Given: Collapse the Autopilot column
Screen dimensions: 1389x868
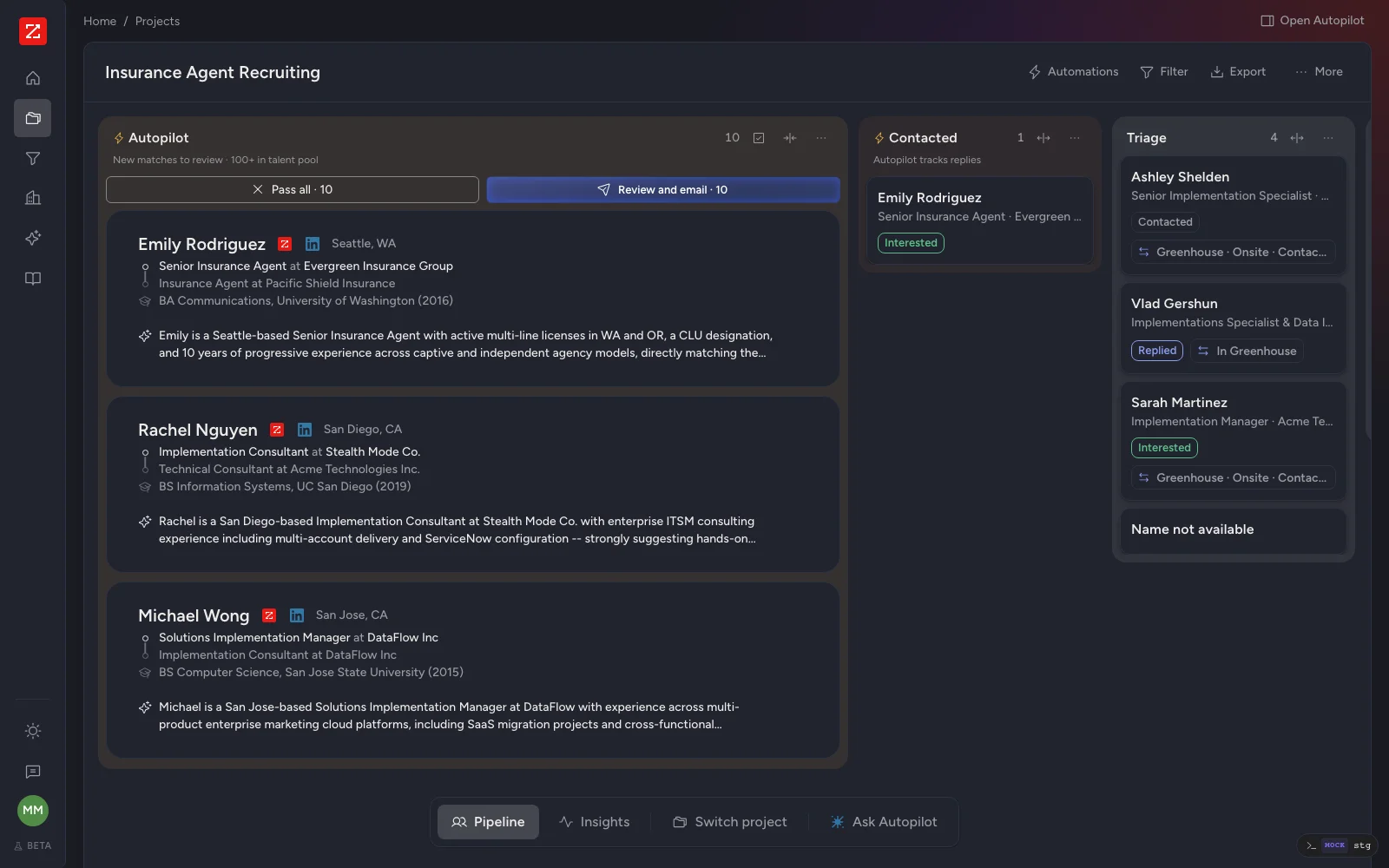Looking at the screenshot, I should point(790,138).
